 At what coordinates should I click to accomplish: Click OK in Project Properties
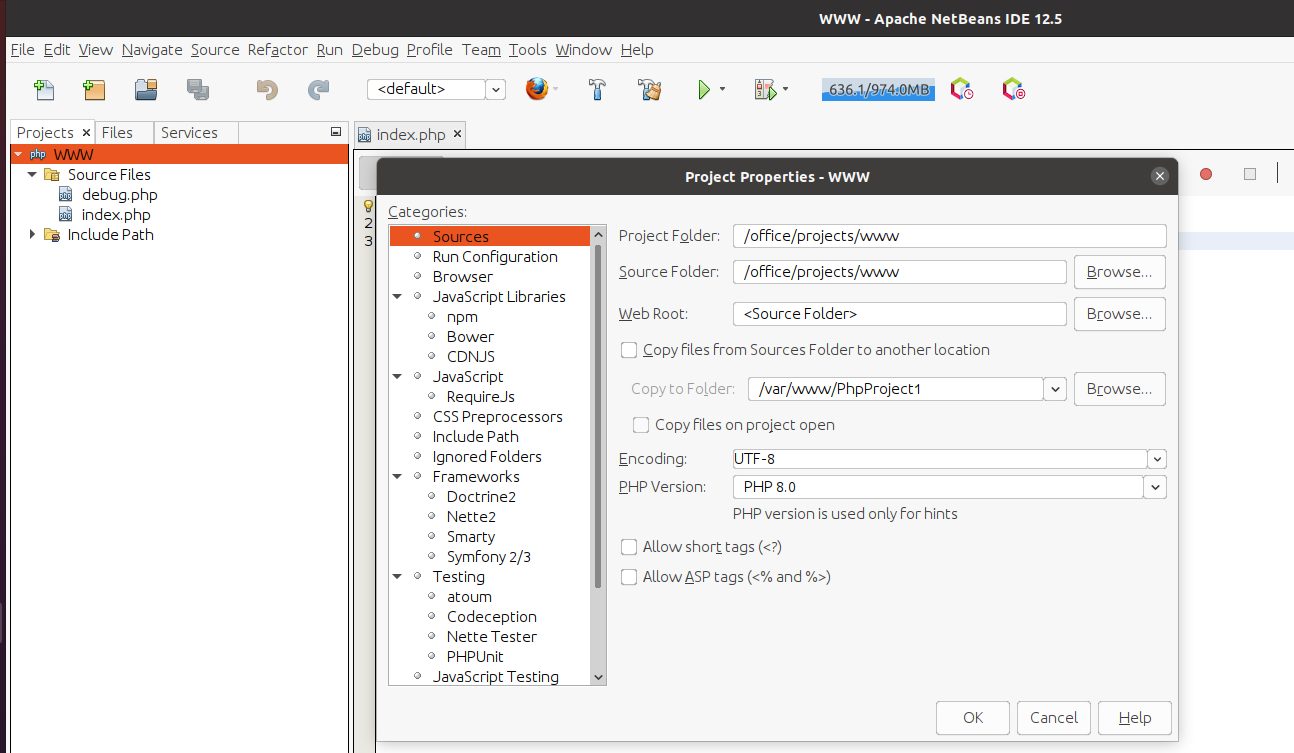click(973, 717)
